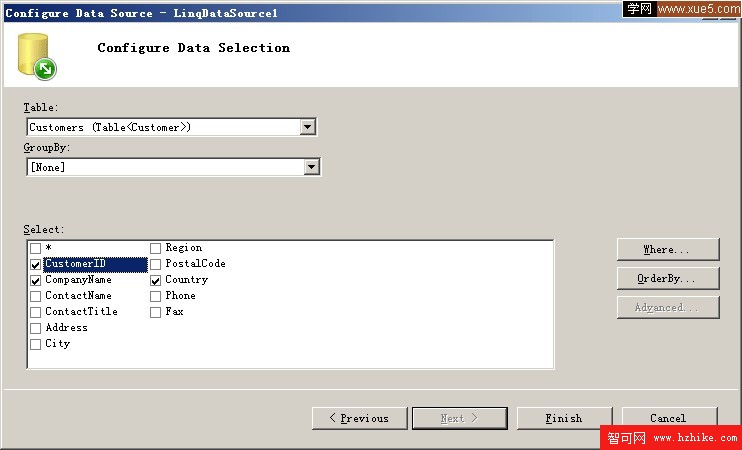Click the greyed-out Next button
Viewport: 742px width, 450px height.
click(x=460, y=418)
